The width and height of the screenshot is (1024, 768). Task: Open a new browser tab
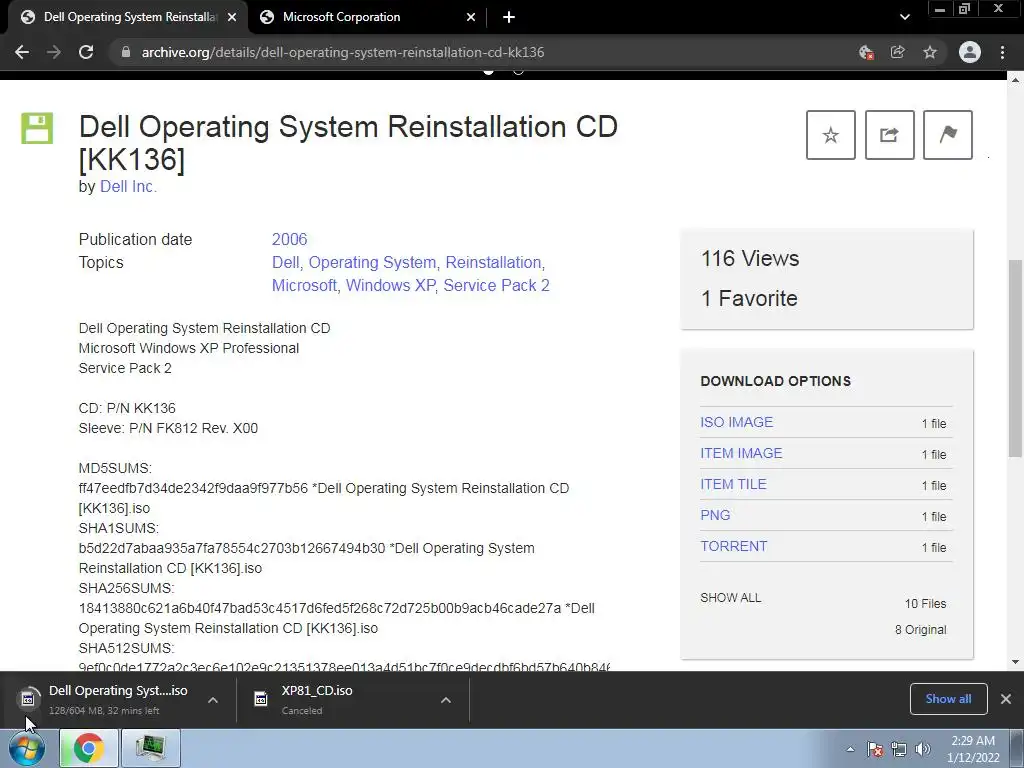pyautogui.click(x=509, y=18)
